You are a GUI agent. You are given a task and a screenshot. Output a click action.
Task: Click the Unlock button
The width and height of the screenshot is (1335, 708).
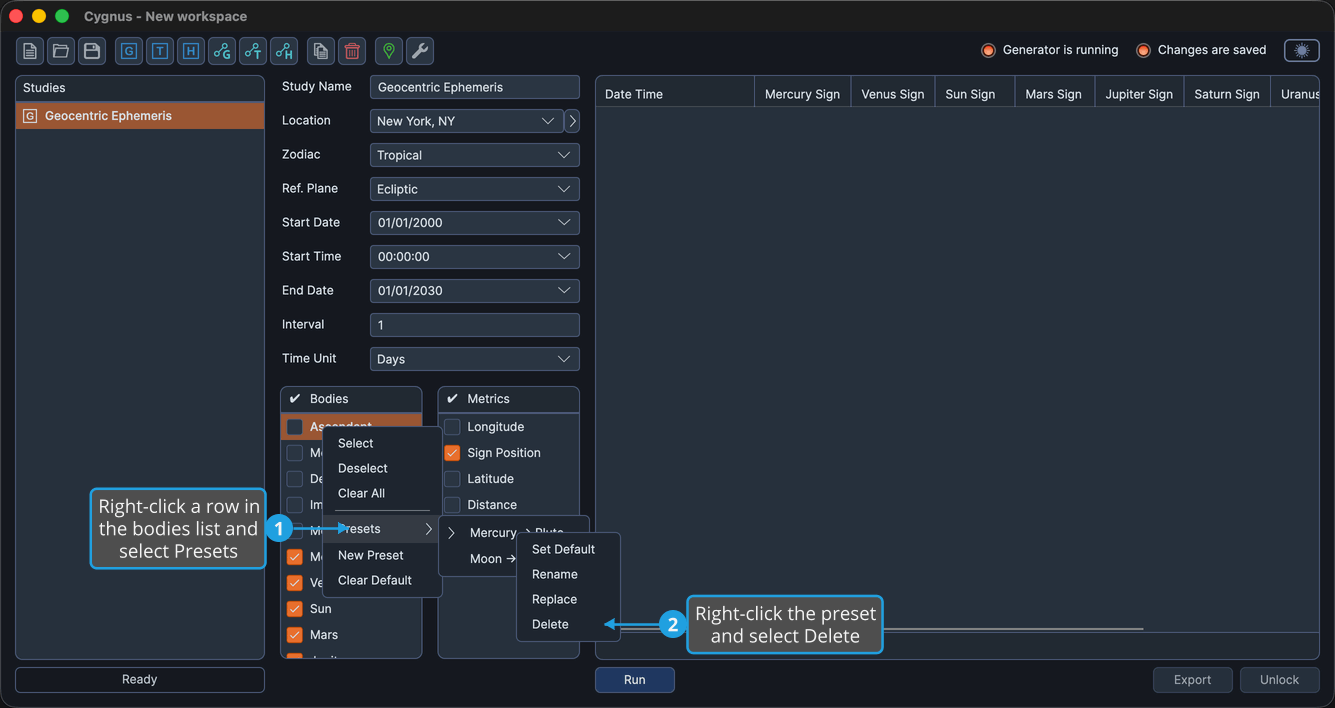click(1280, 680)
